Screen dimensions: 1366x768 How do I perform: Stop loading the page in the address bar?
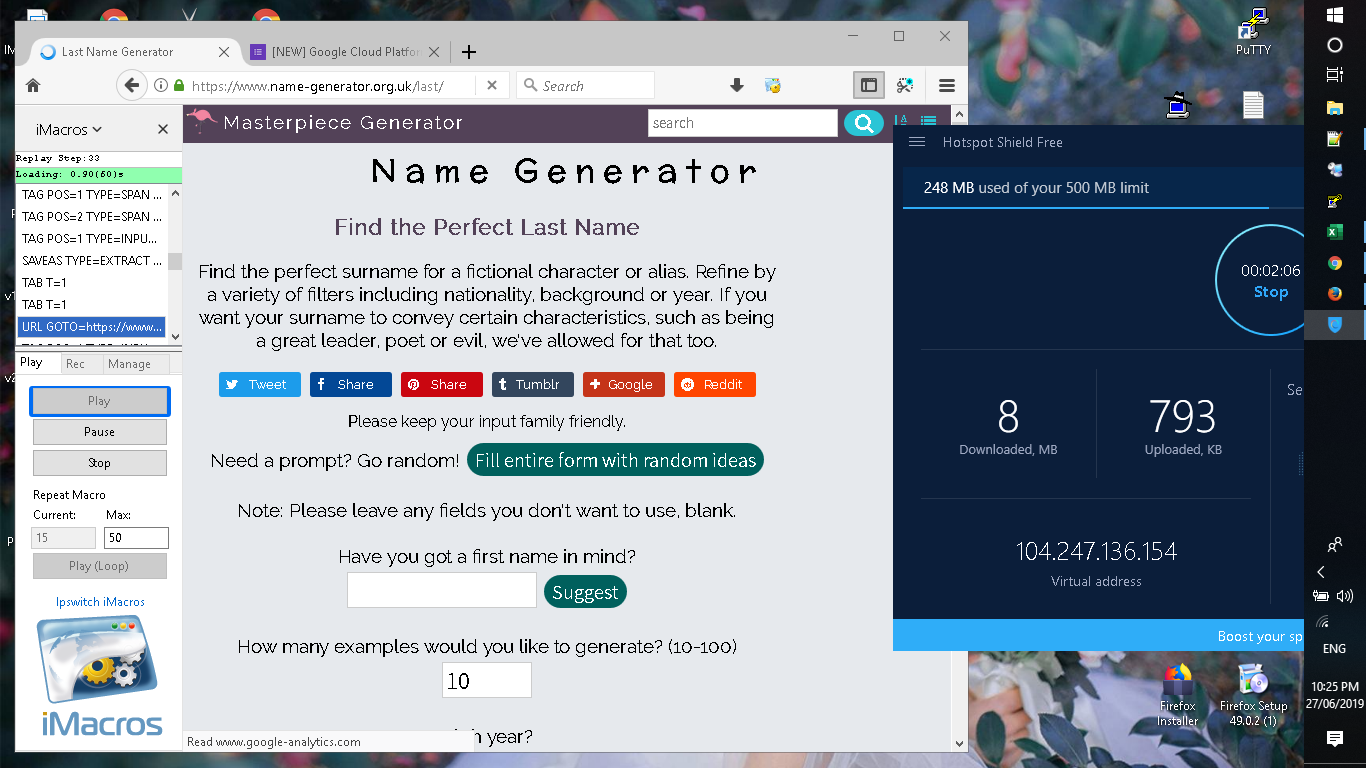[x=491, y=86]
